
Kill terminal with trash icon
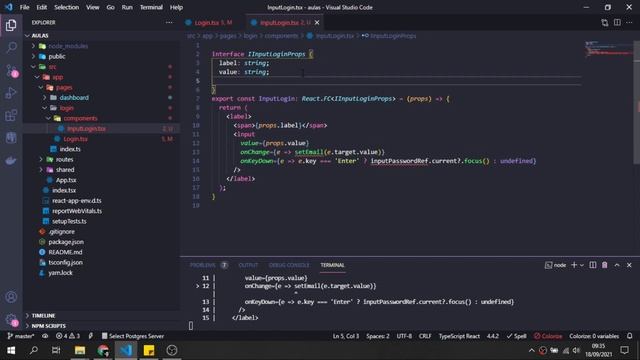pyautogui.click(x=604, y=265)
